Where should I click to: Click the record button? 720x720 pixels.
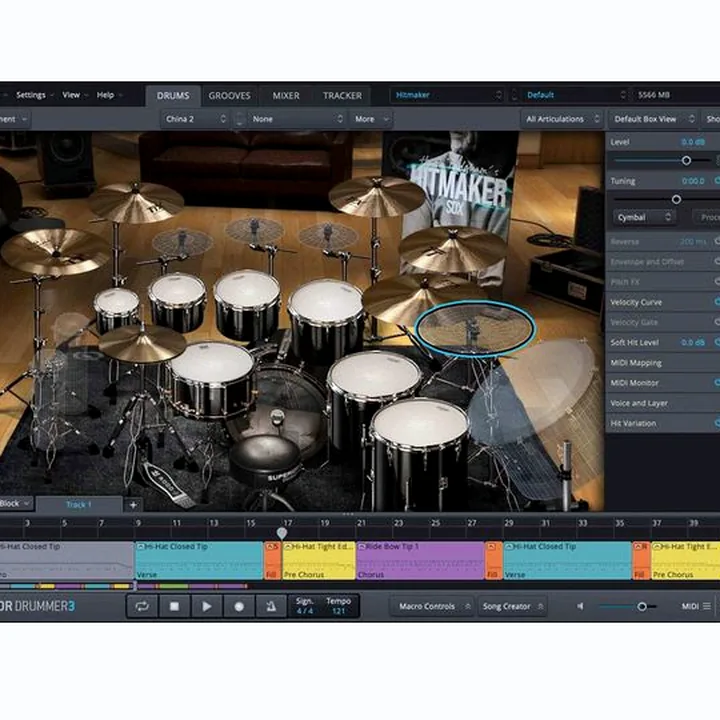point(239,607)
